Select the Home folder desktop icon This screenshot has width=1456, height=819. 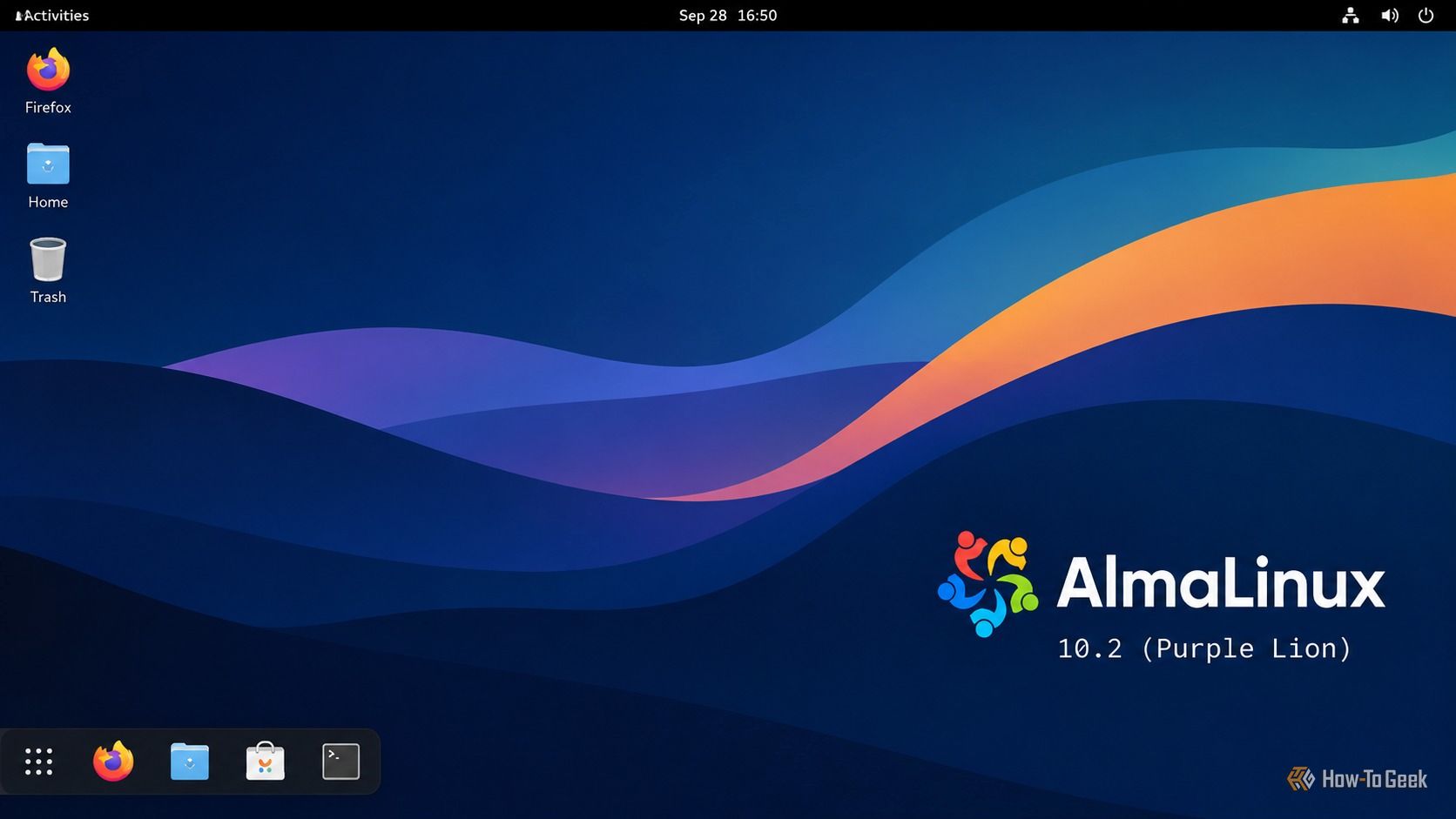[x=48, y=164]
